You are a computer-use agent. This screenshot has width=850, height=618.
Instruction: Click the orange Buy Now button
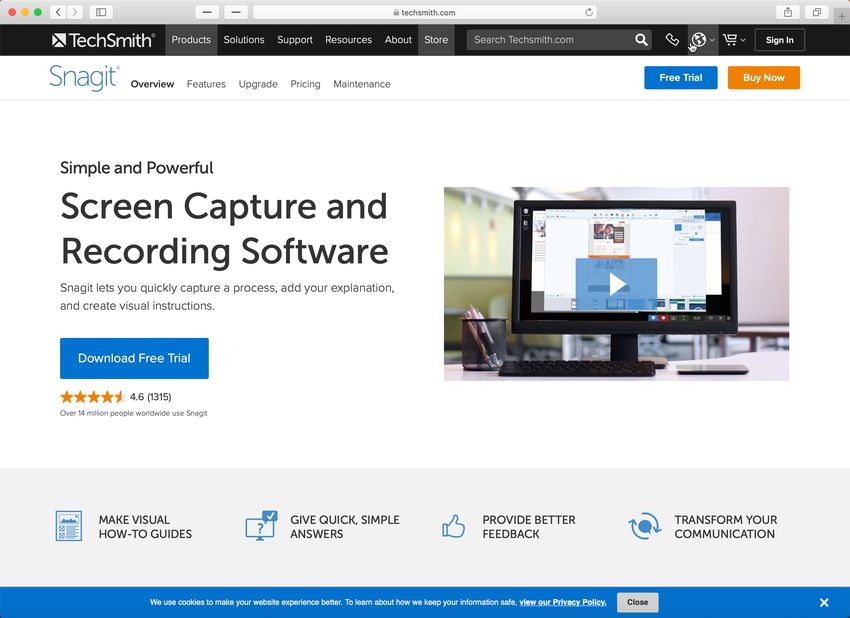click(x=764, y=78)
